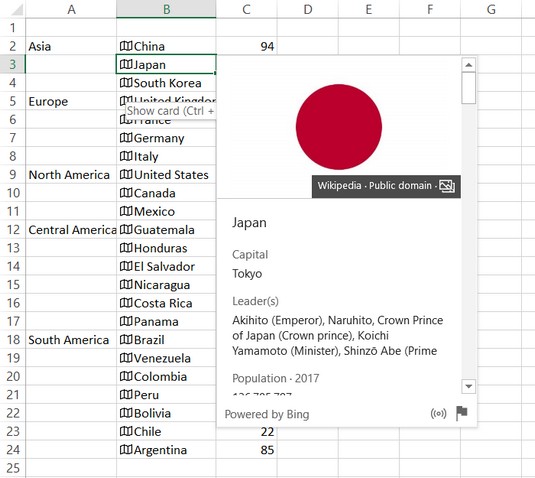
Task: Click the flag report icon in card footer
Action: 462,414
